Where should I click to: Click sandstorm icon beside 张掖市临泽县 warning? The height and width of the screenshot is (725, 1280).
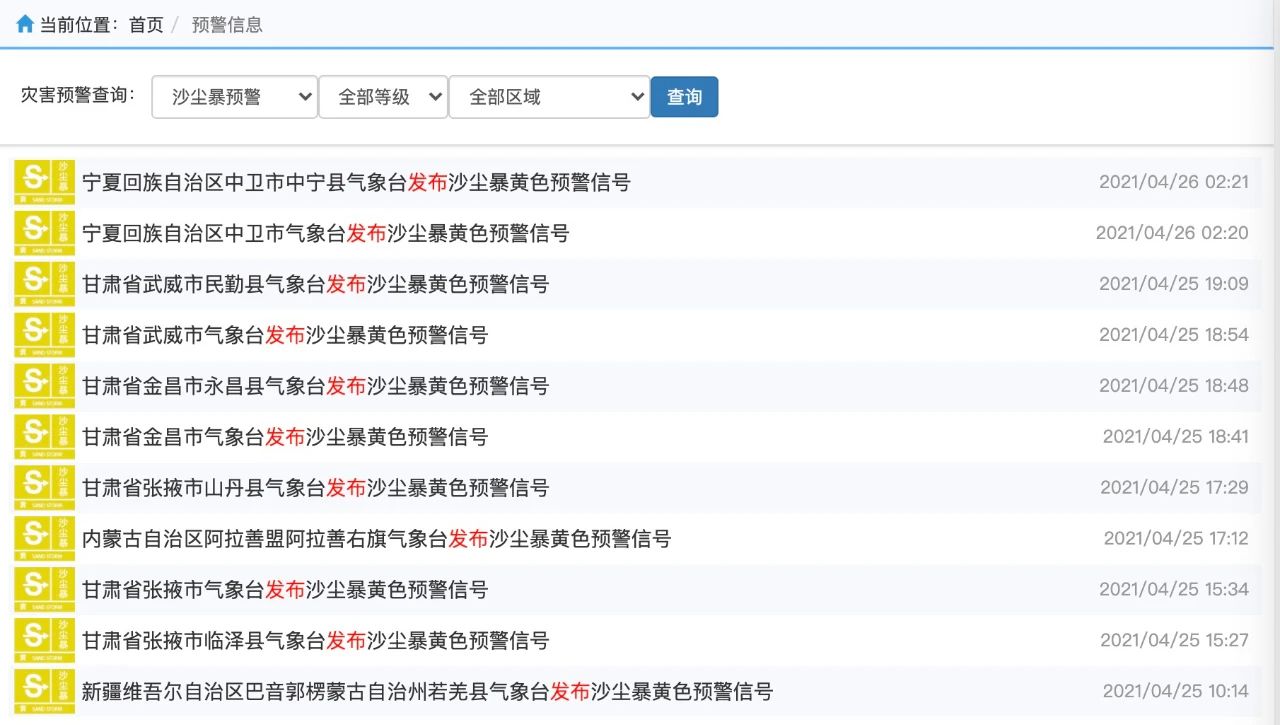tap(45, 641)
